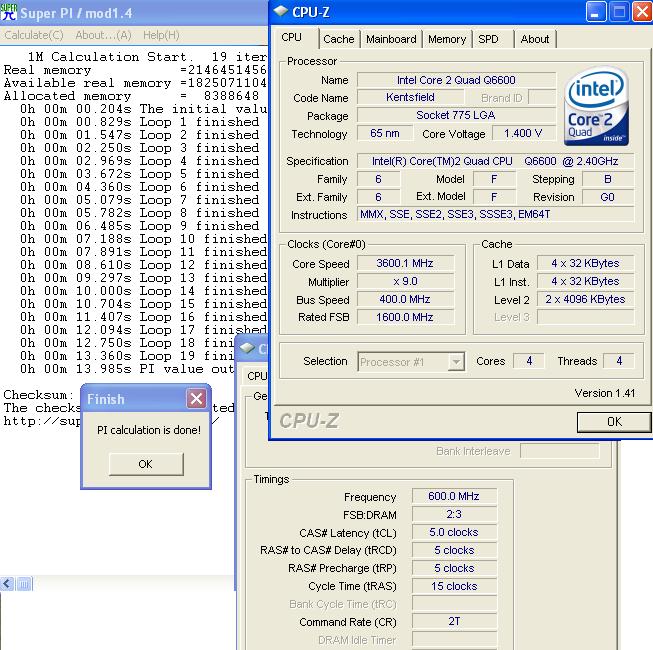Switch to the Mainboard tab
The image size is (653, 650).
(x=391, y=39)
